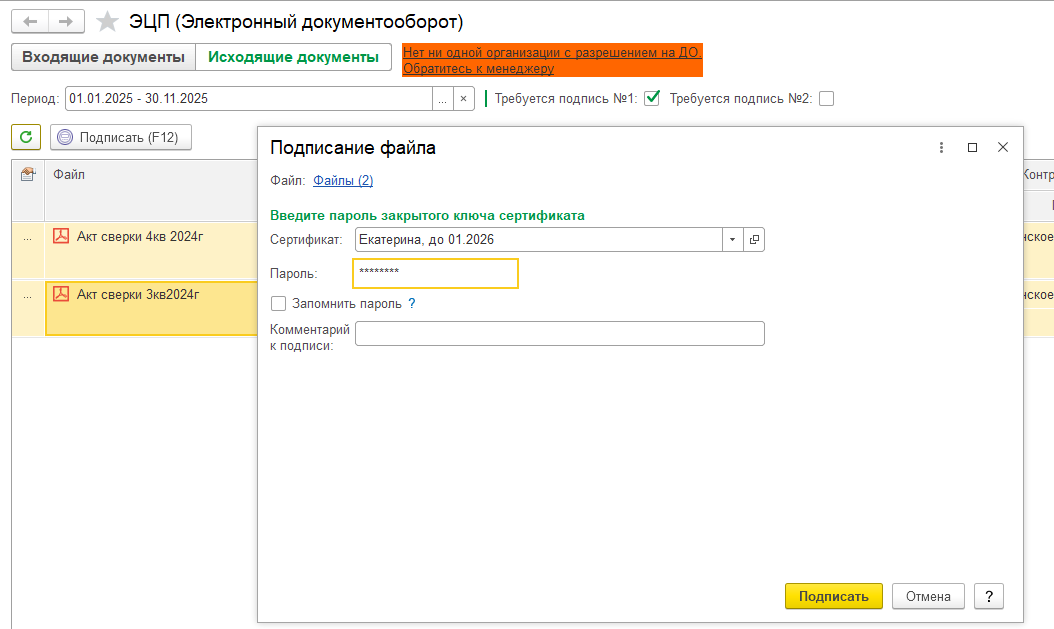
Task: Toggle Требуется подпись №1 checkbox
Action: coord(652,98)
